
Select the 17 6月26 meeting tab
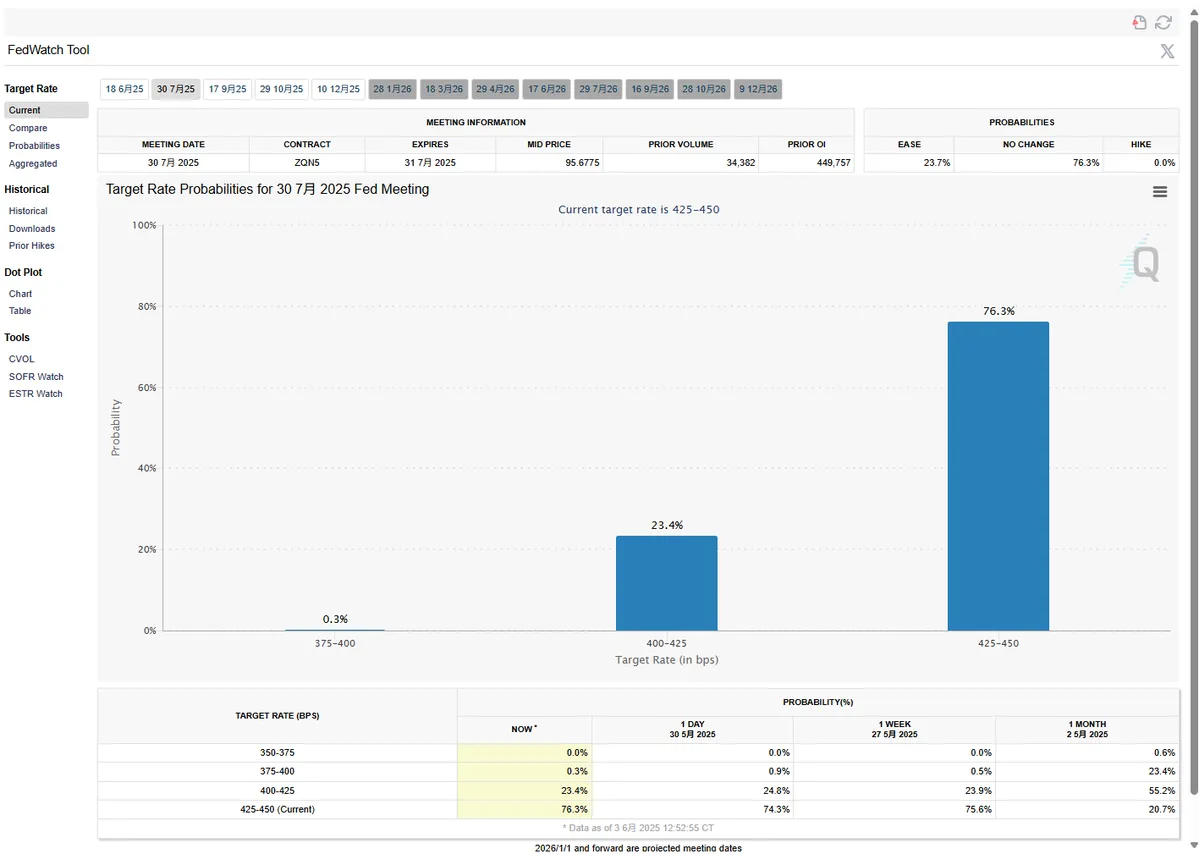point(547,89)
